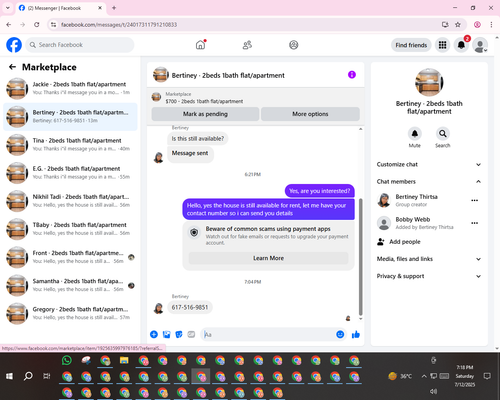
Task: Click Bobby Webb in chat members
Action: click(413, 219)
